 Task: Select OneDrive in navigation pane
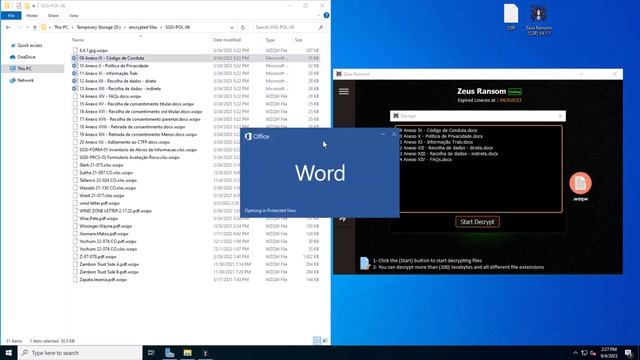[26, 57]
